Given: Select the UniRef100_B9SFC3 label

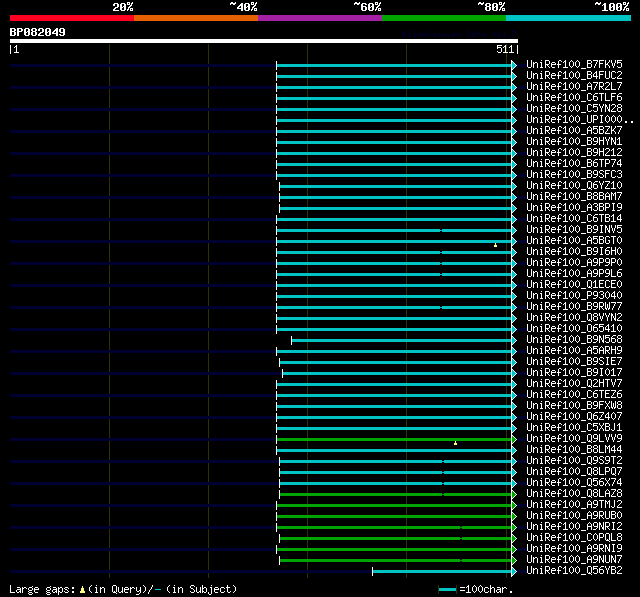Looking at the screenshot, I should click(574, 175).
